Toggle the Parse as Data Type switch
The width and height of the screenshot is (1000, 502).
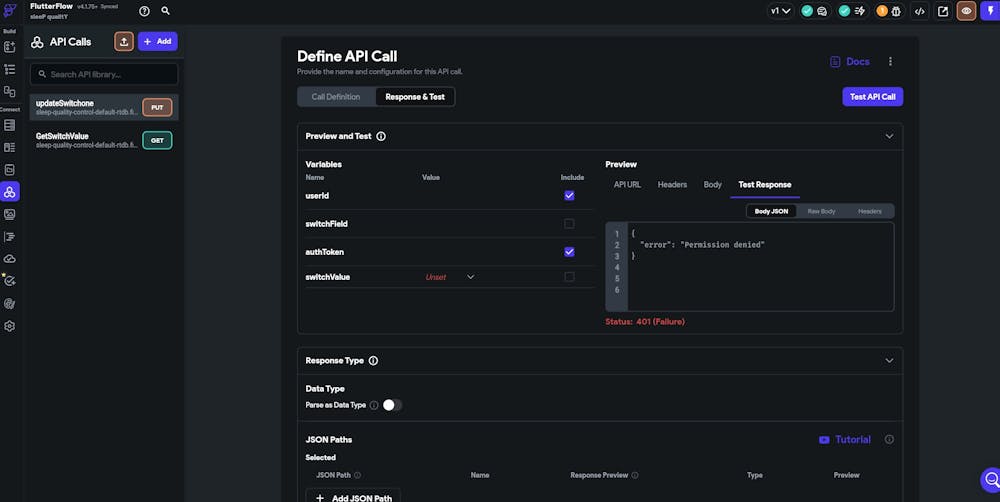[392, 405]
